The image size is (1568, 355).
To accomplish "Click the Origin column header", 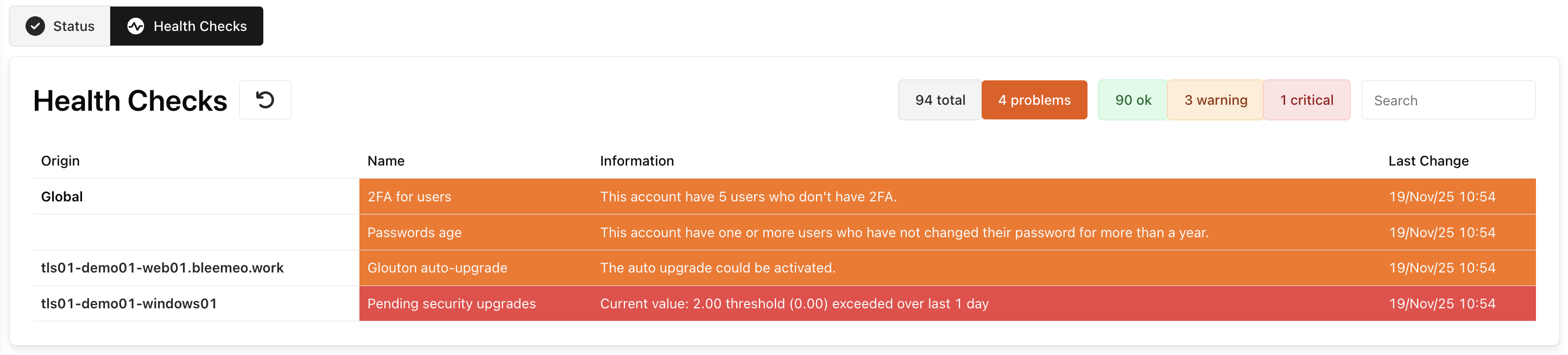I will coord(60,160).
